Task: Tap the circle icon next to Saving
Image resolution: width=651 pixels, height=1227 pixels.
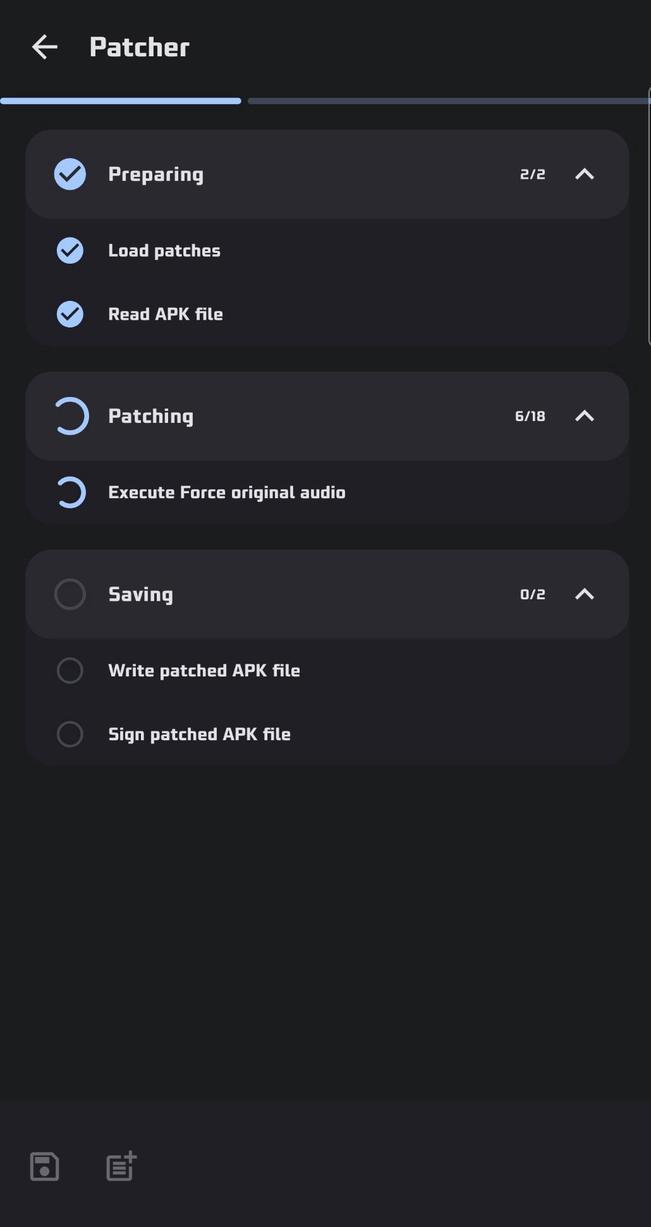Action: pyautogui.click(x=70, y=594)
